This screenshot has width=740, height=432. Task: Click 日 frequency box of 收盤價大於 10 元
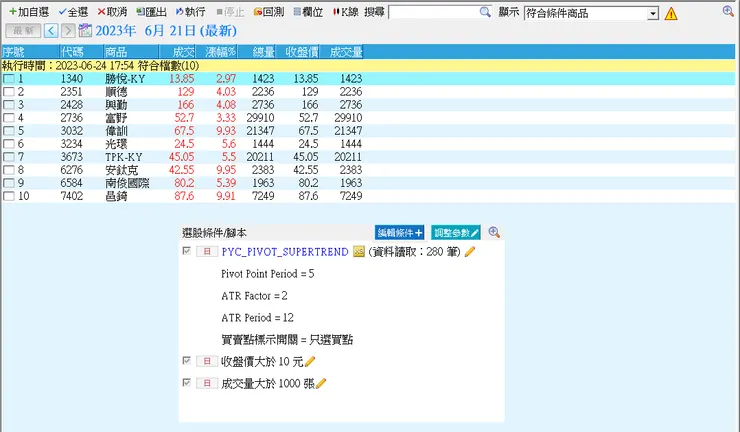pos(207,362)
